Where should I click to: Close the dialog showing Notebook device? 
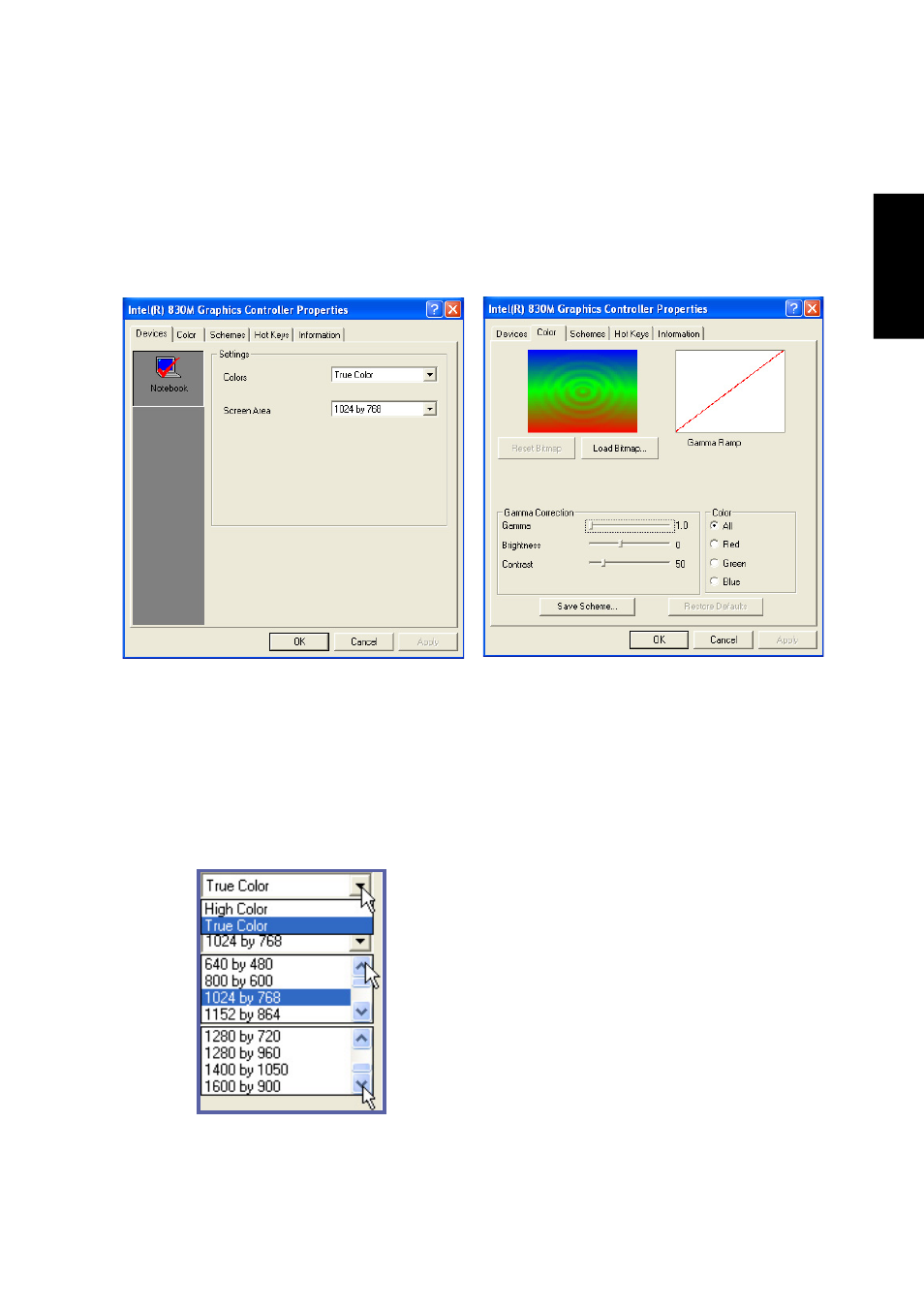click(x=452, y=309)
